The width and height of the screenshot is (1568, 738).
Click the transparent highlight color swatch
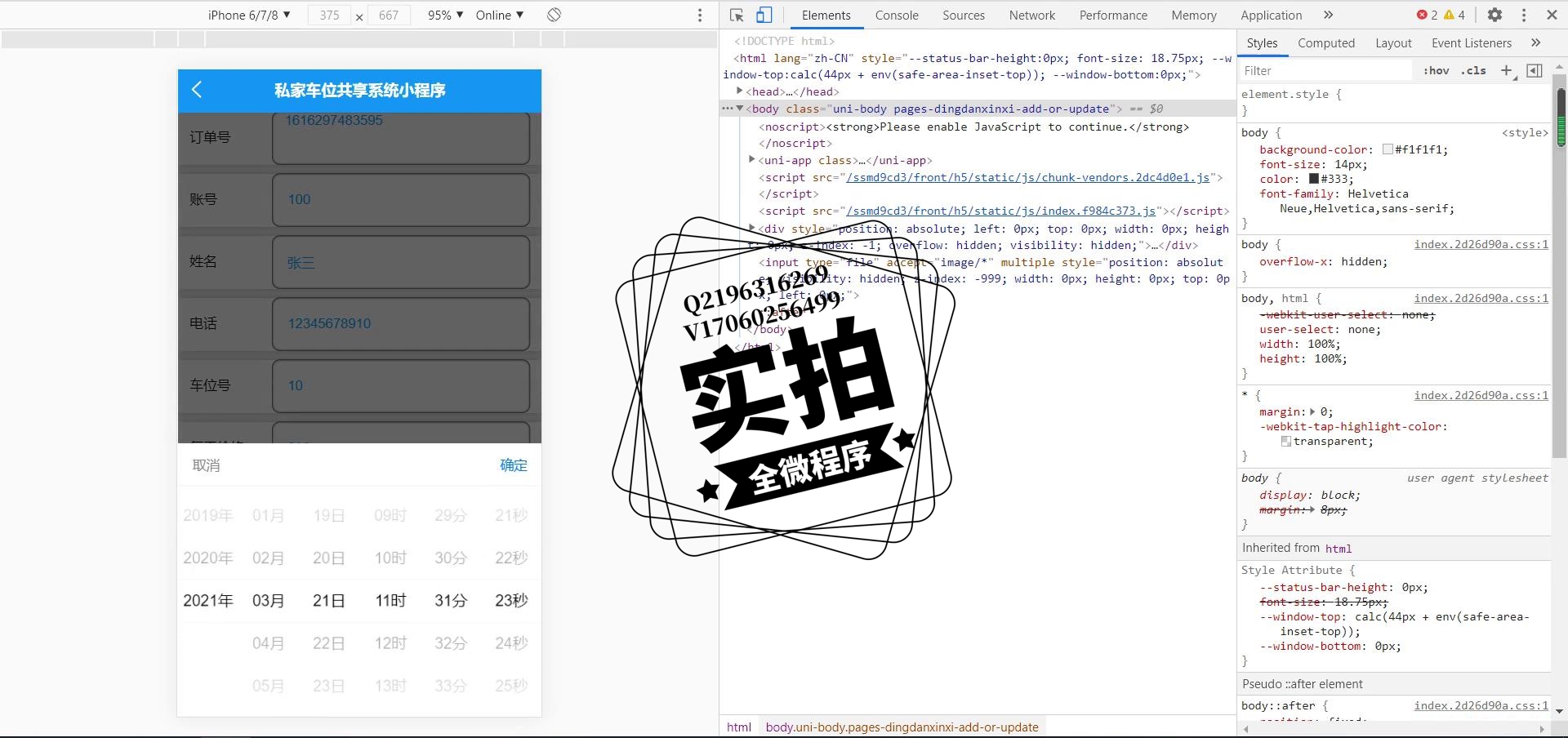coord(1286,442)
